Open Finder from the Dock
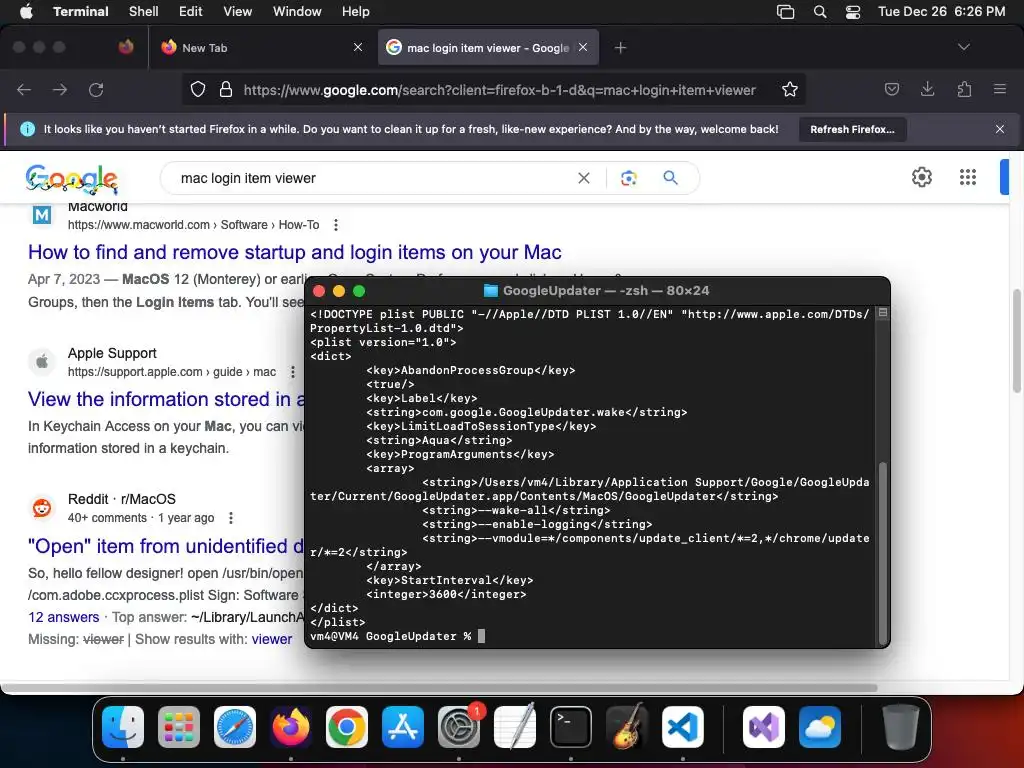This screenshot has height=768, width=1024. 123,727
